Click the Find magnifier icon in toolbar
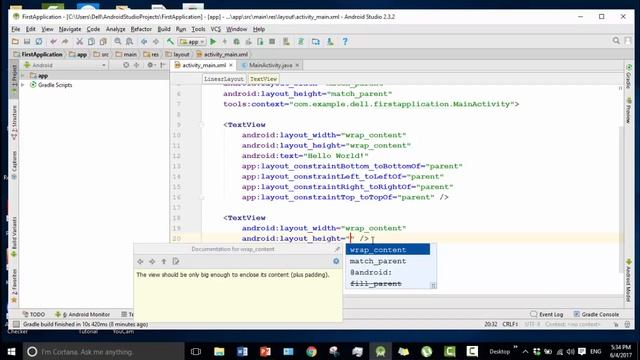 [118, 42]
